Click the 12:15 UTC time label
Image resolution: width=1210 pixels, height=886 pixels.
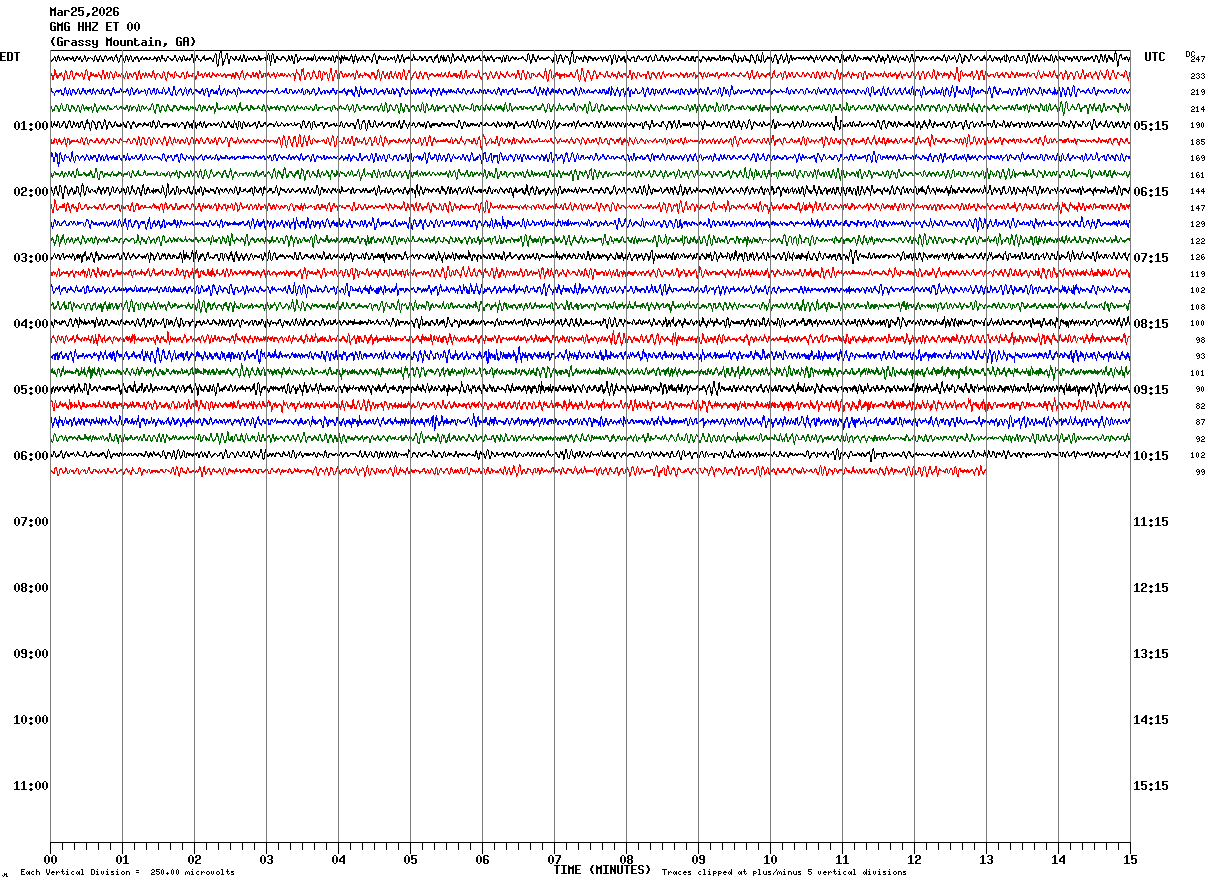click(x=1152, y=588)
